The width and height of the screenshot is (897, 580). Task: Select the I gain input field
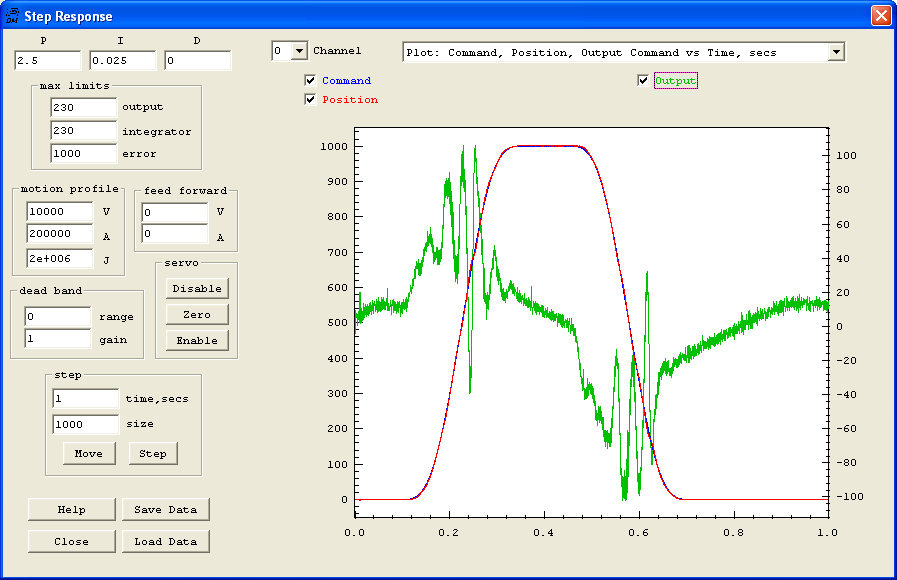click(122, 61)
